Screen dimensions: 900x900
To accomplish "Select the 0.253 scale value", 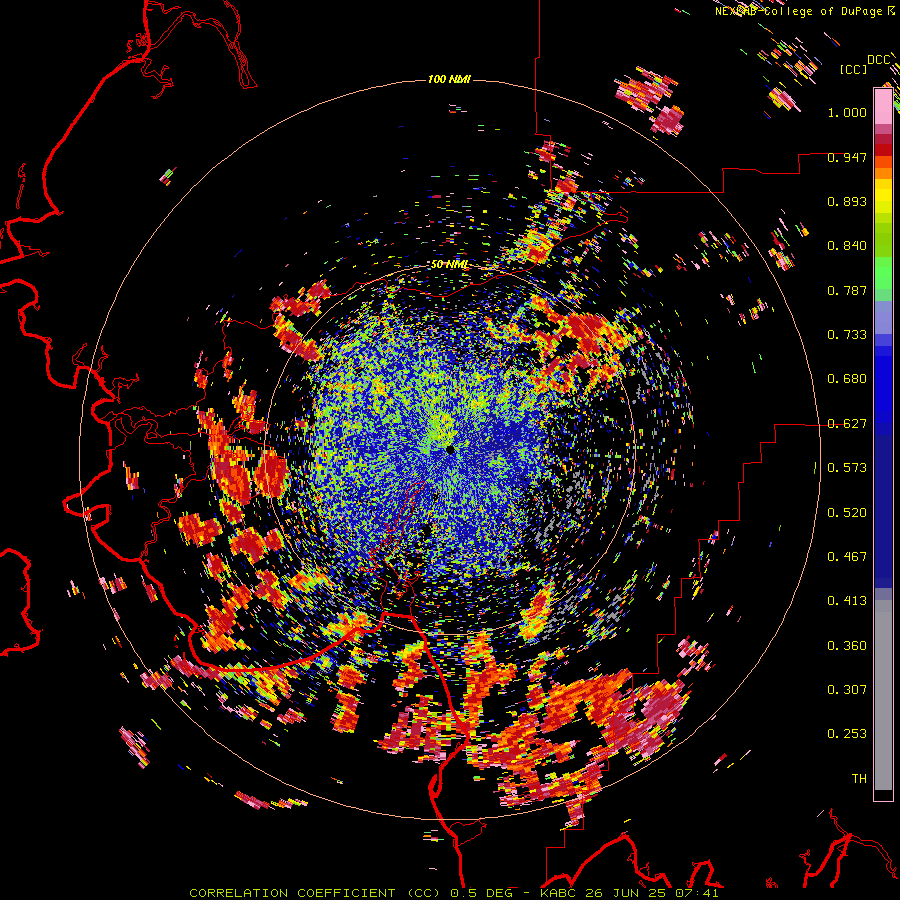I will coord(847,734).
